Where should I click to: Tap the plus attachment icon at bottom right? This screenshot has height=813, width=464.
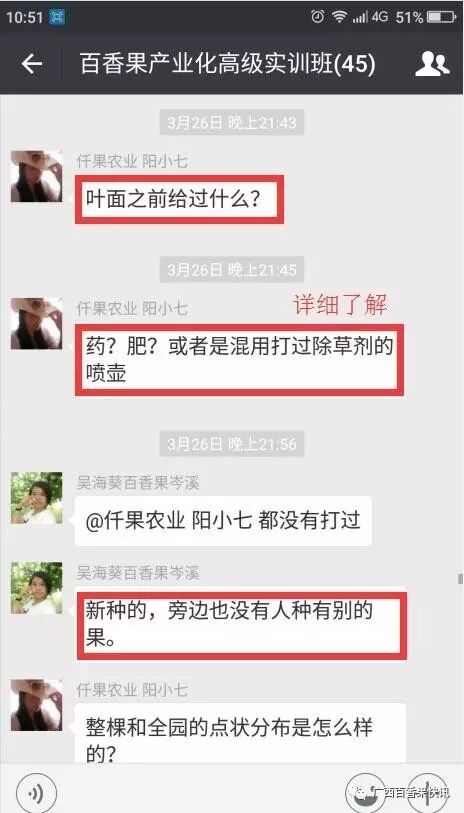[x=427, y=793]
